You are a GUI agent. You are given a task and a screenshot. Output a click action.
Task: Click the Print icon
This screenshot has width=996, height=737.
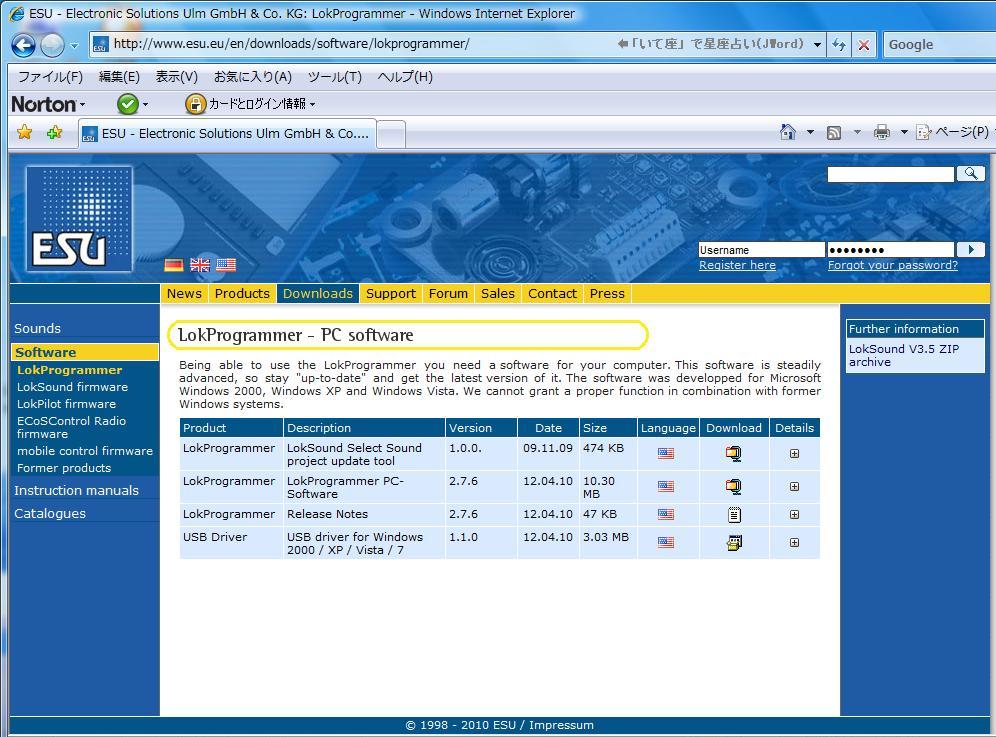(x=882, y=132)
